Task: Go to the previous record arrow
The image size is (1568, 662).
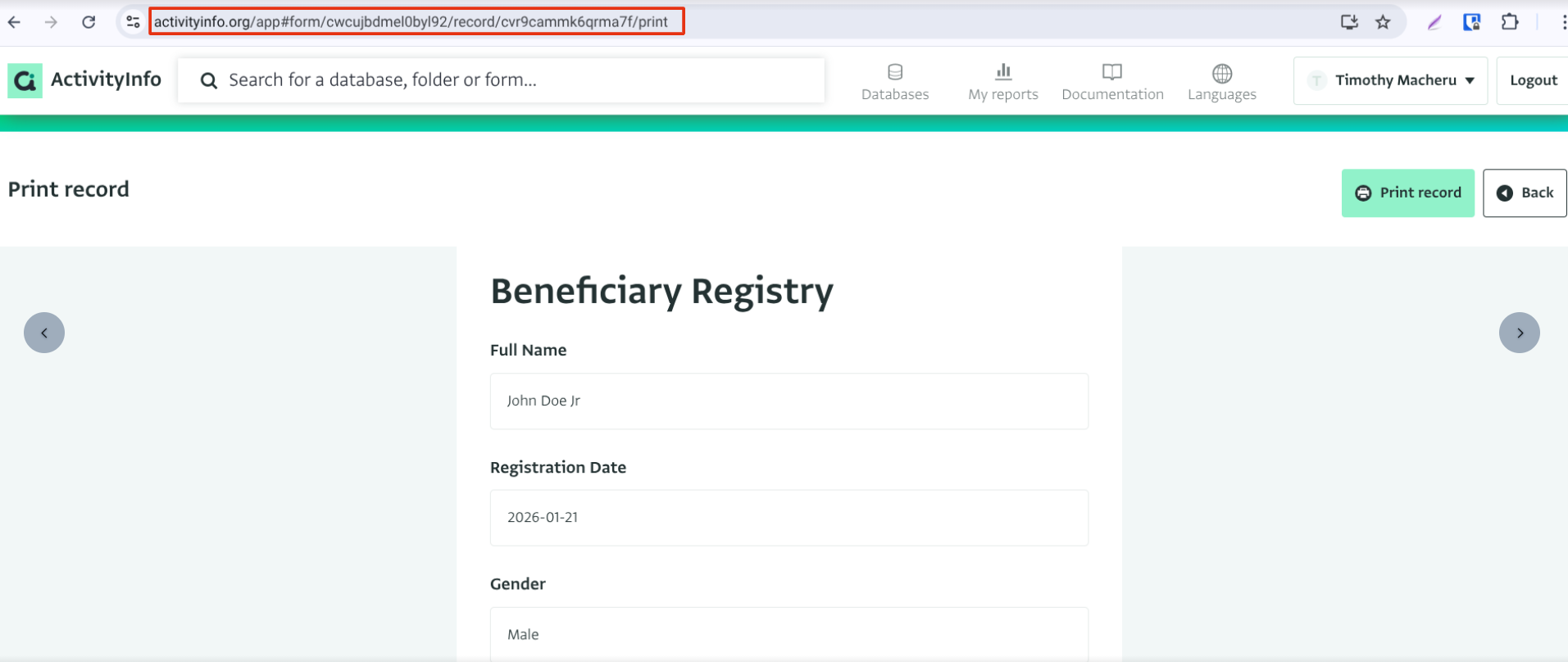Action: [x=44, y=333]
